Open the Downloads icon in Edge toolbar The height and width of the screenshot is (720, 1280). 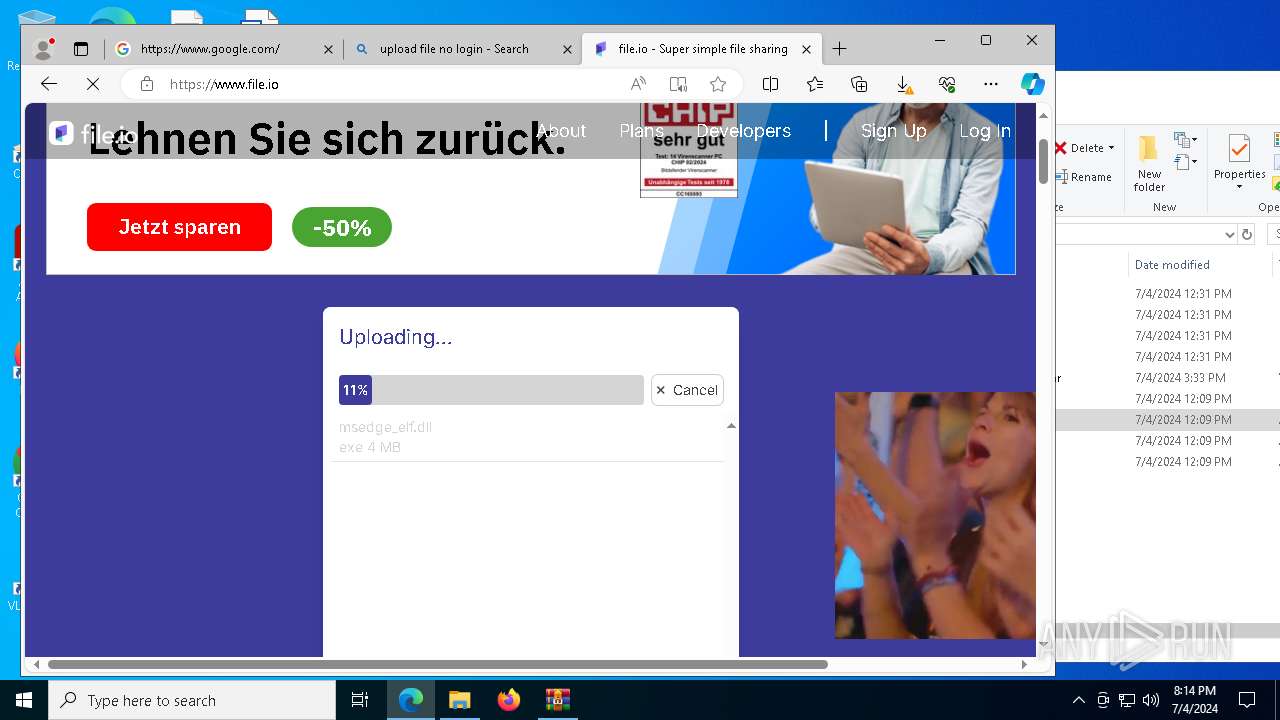click(903, 84)
